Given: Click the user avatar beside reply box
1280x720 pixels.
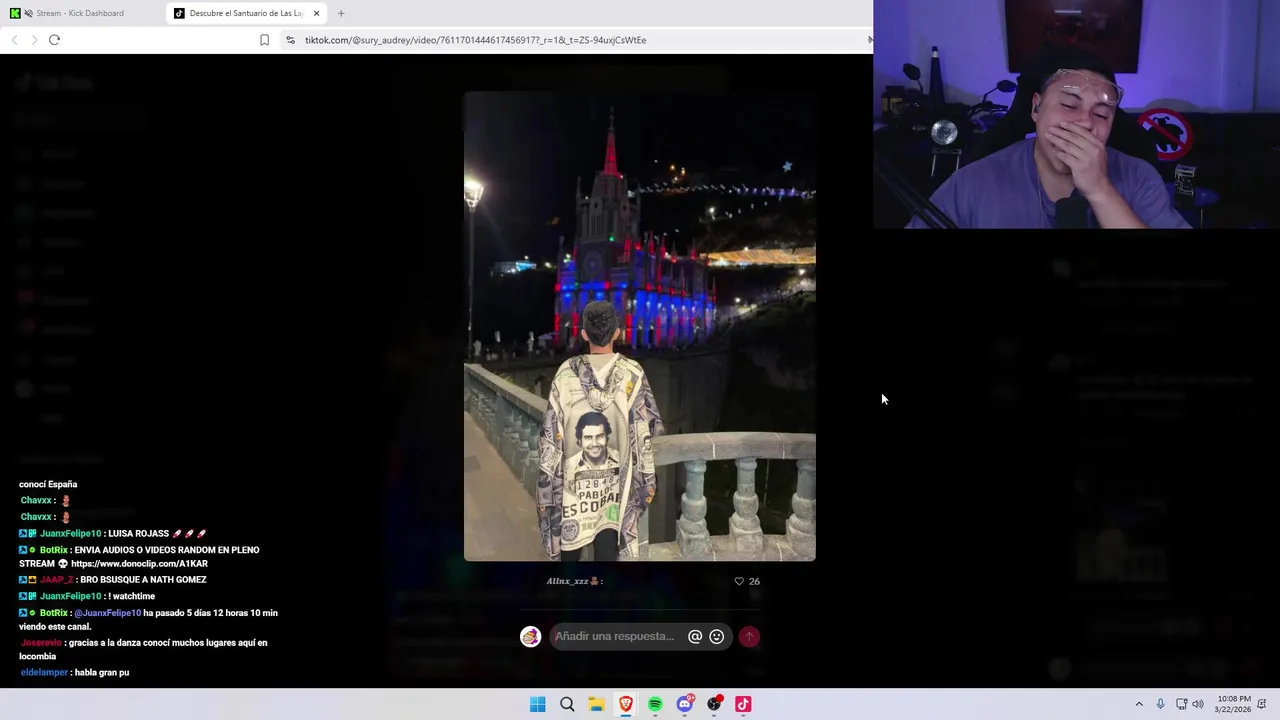Looking at the screenshot, I should (x=530, y=636).
